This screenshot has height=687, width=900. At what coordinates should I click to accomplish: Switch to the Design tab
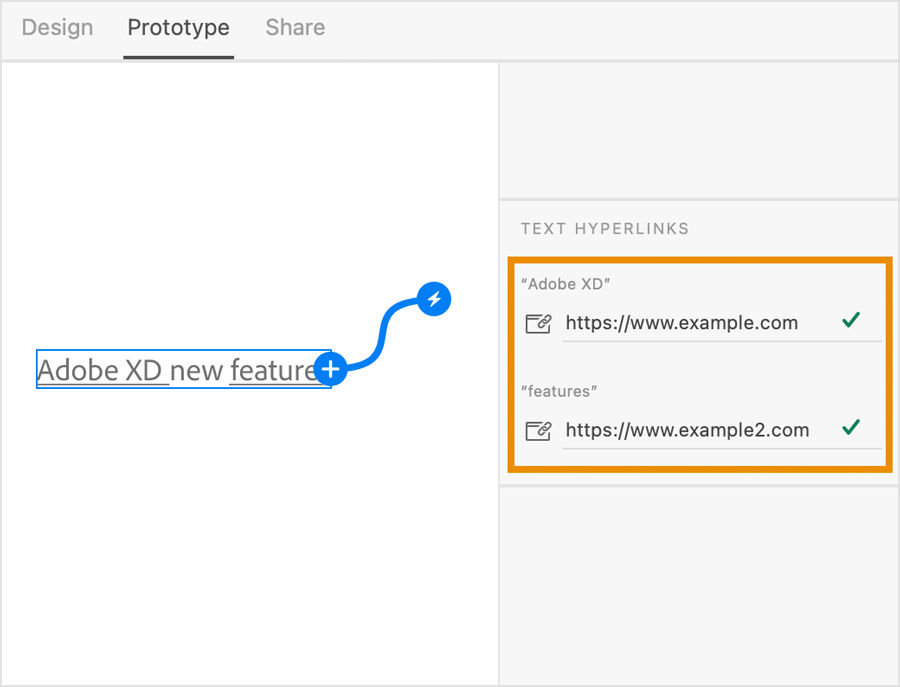57,28
